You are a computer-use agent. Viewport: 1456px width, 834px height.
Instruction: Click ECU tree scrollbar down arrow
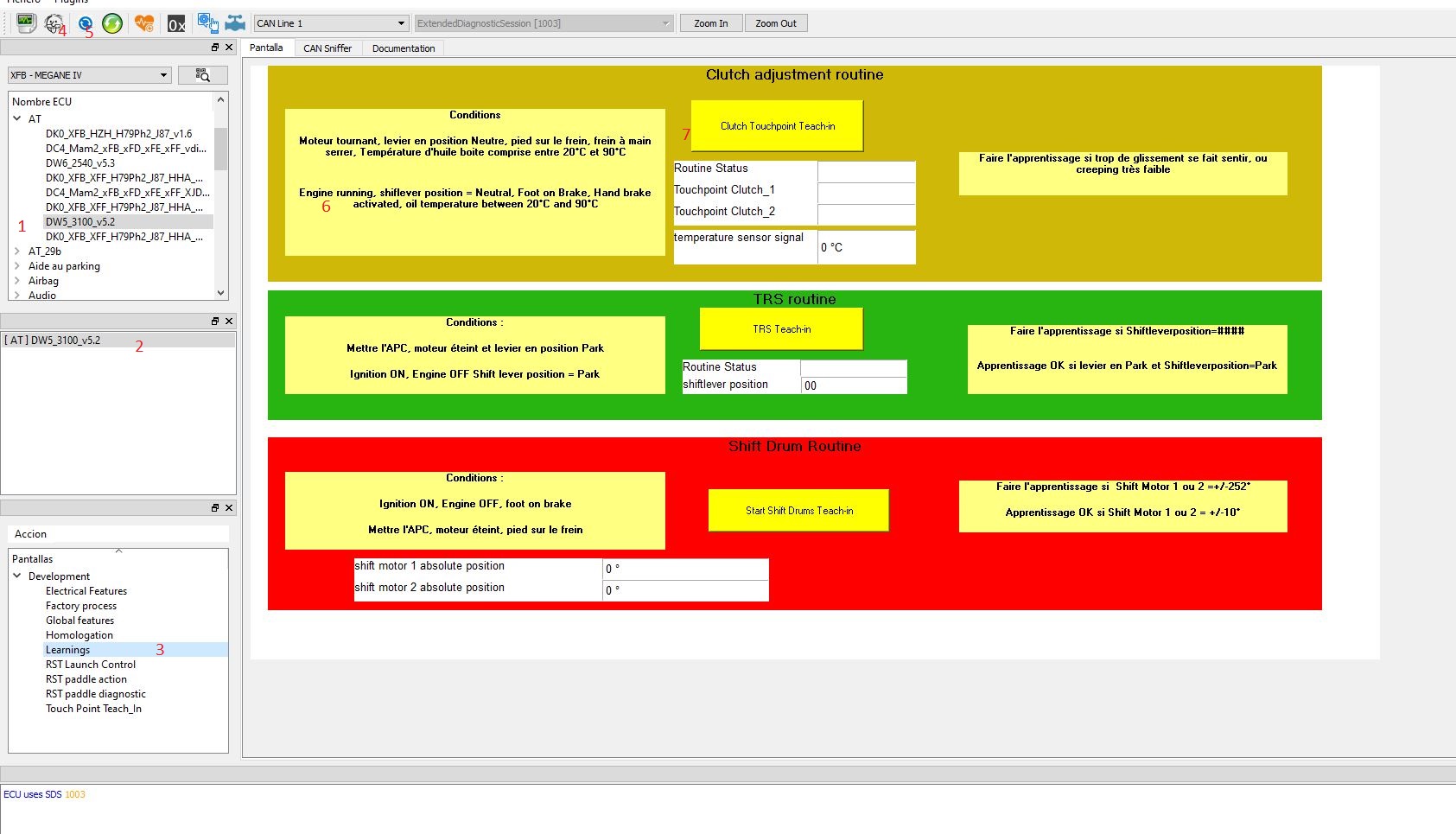(221, 293)
